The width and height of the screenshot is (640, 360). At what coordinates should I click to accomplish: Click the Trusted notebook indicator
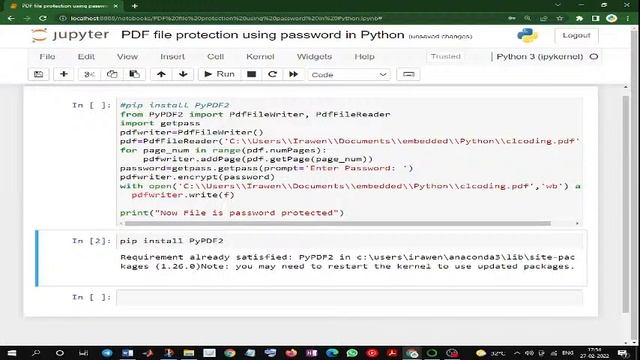click(x=445, y=56)
